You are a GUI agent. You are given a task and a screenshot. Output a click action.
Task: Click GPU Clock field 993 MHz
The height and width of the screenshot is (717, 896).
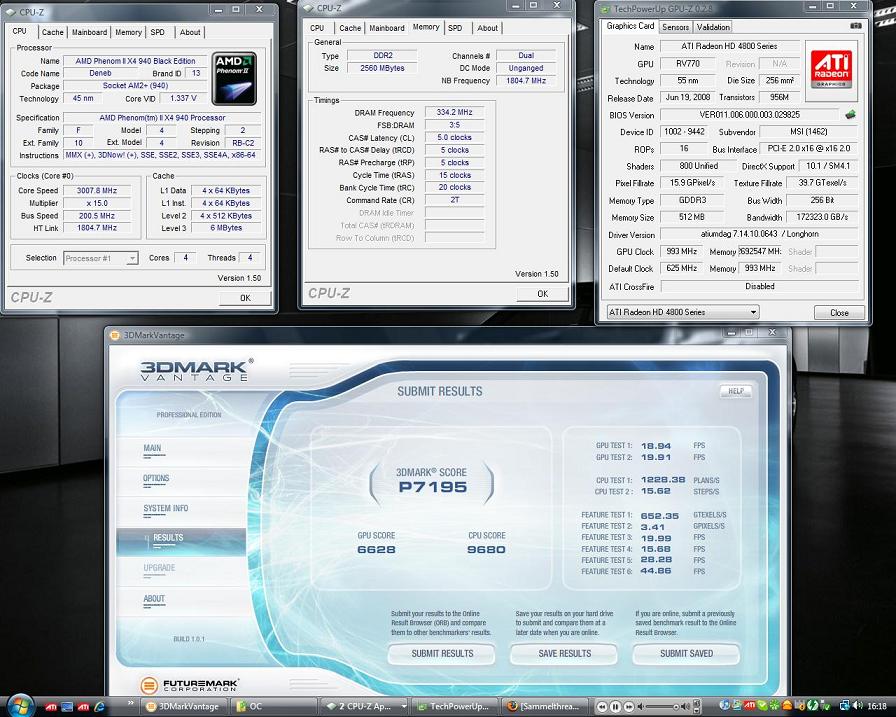tap(682, 251)
